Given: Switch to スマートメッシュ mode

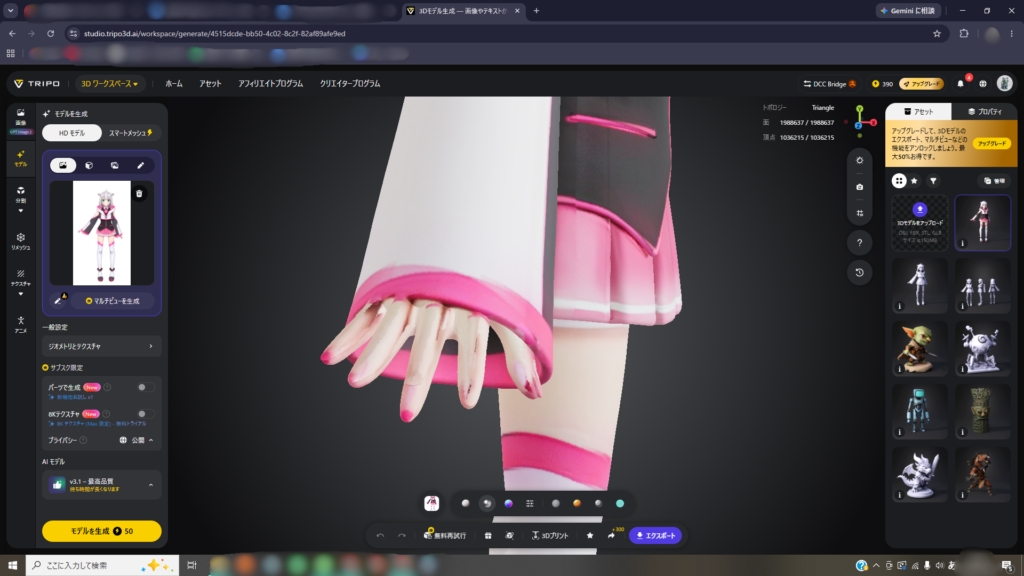Looking at the screenshot, I should point(131,133).
